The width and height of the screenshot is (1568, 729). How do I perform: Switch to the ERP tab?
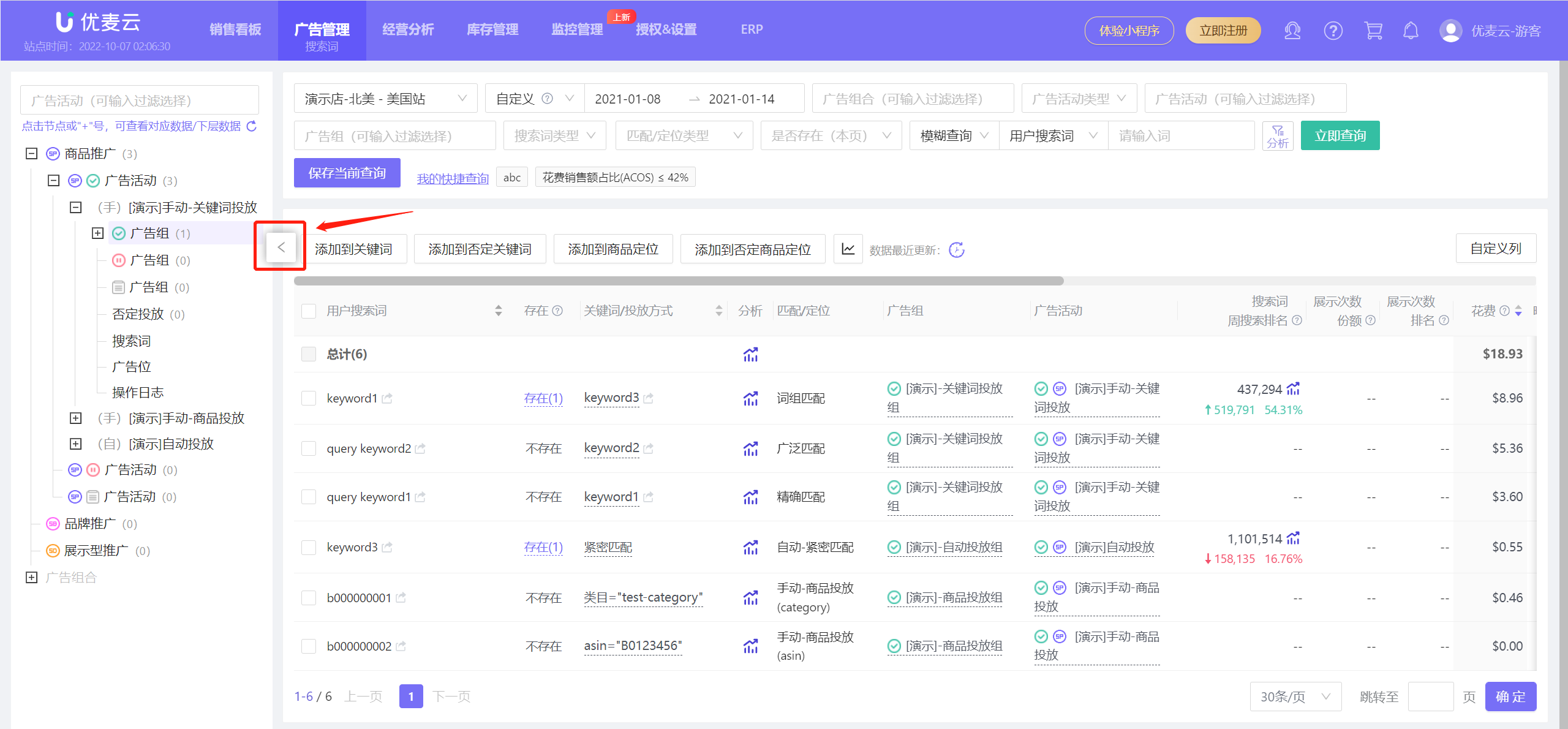click(752, 29)
